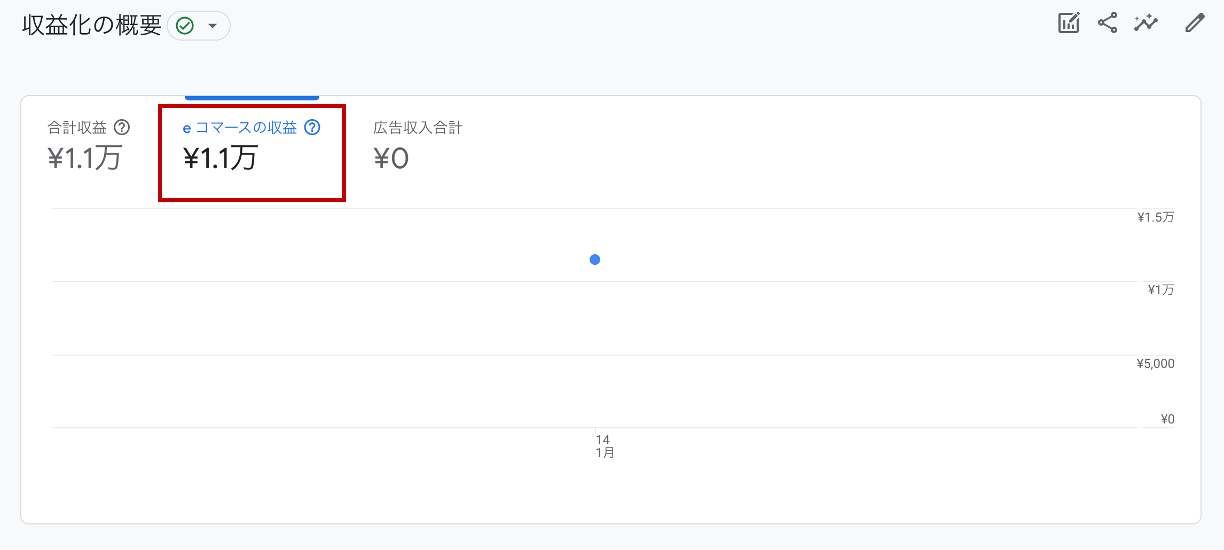Open Insights sparkle trend icon
The width and height of the screenshot is (1224, 550).
click(x=1146, y=23)
